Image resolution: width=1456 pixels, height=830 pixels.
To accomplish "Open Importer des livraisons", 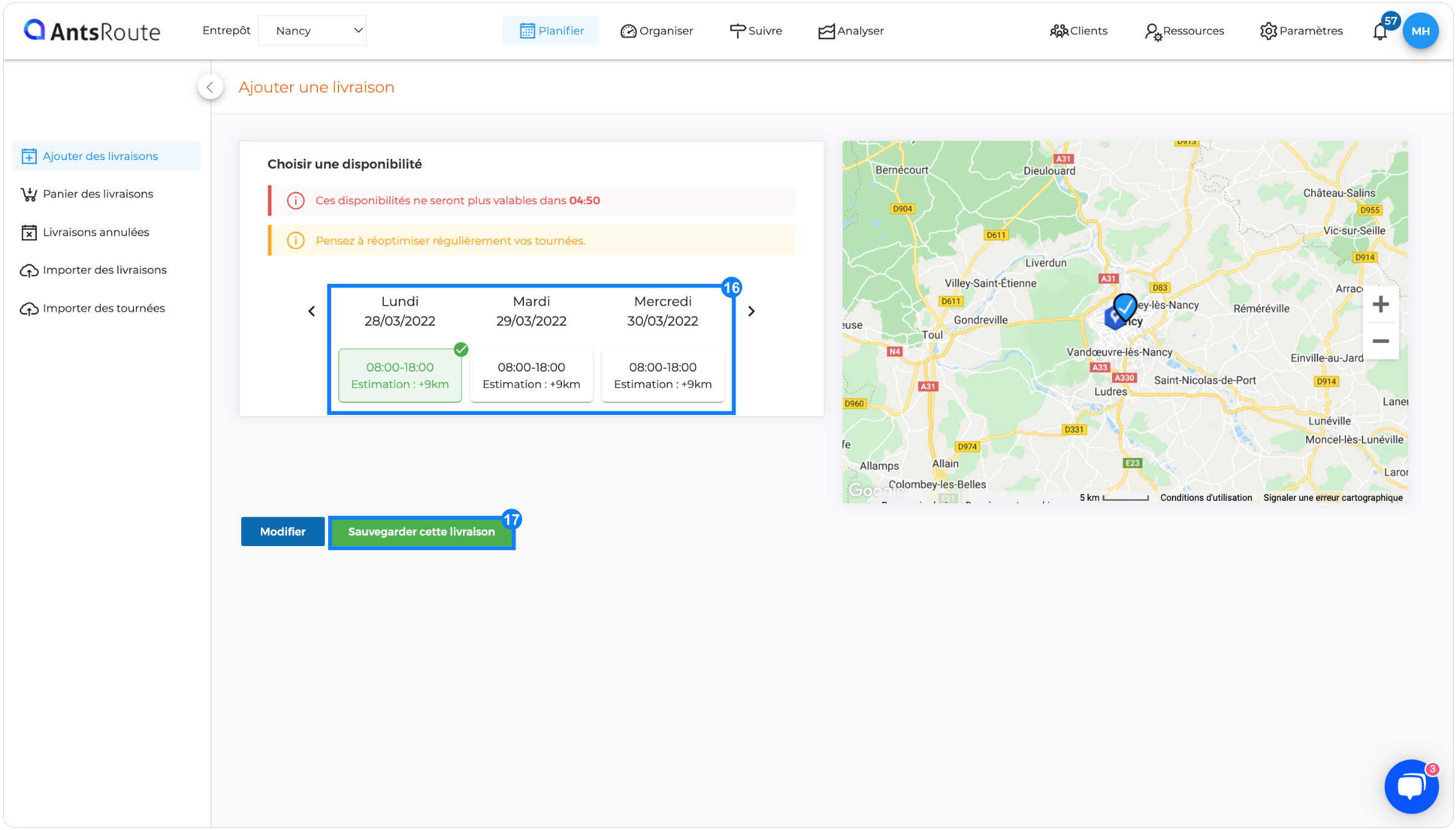I will tap(94, 270).
